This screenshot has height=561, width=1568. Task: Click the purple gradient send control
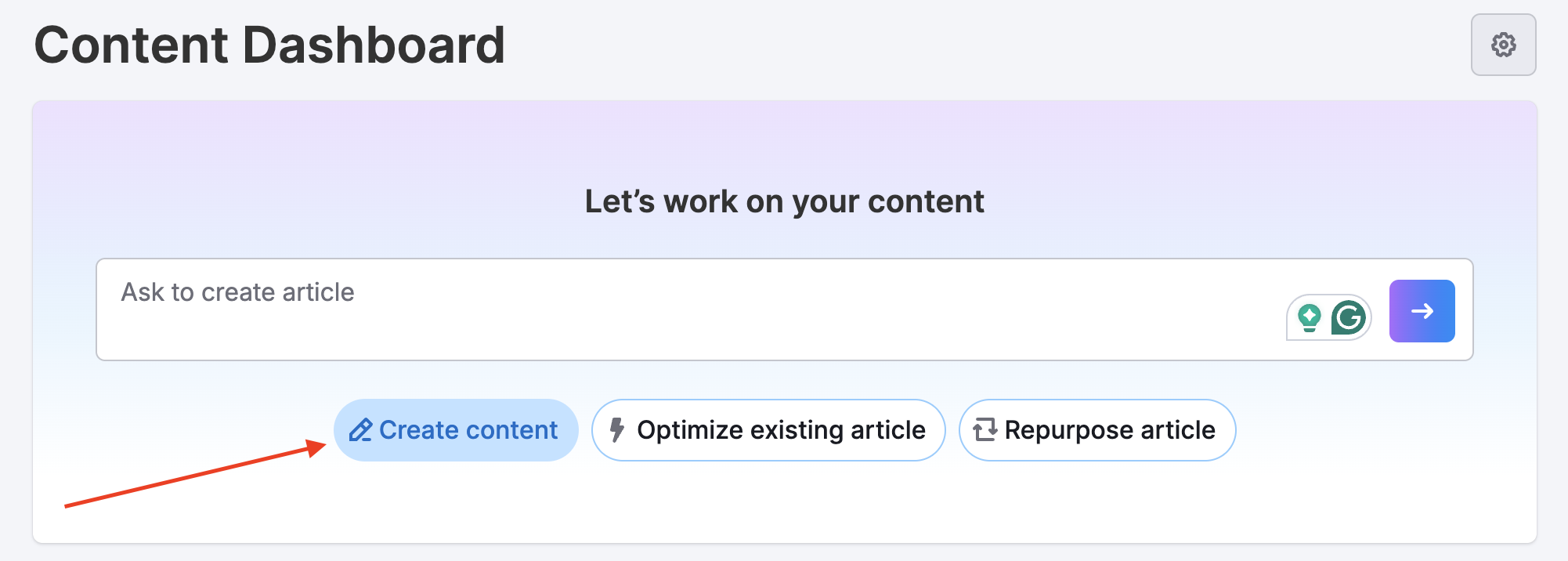point(1422,311)
